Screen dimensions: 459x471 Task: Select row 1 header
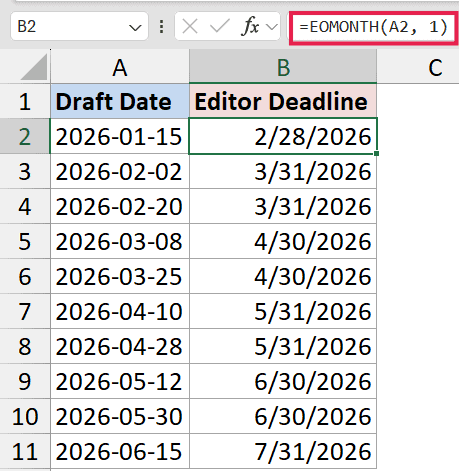pos(25,101)
